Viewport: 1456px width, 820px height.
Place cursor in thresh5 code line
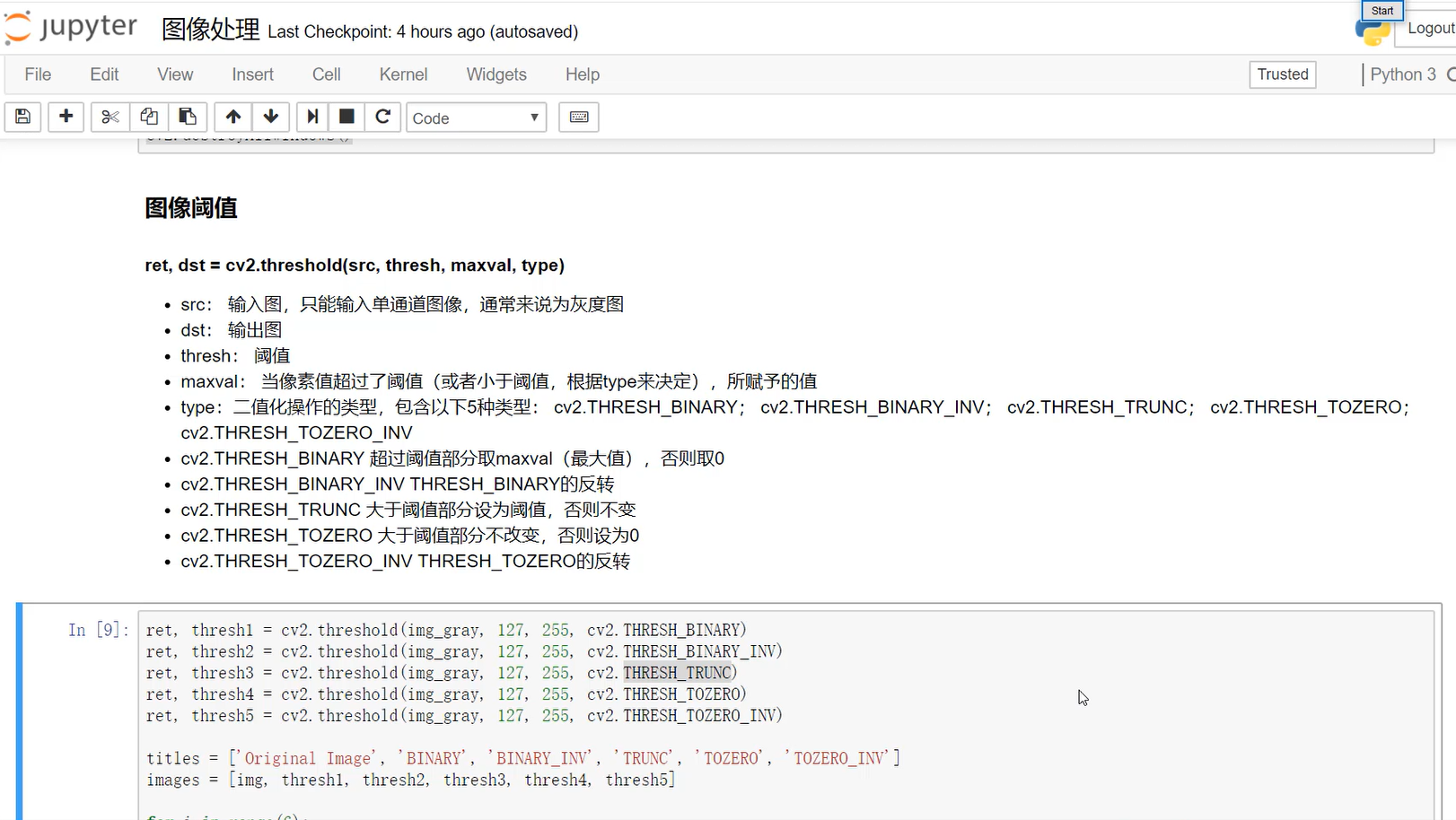464,716
